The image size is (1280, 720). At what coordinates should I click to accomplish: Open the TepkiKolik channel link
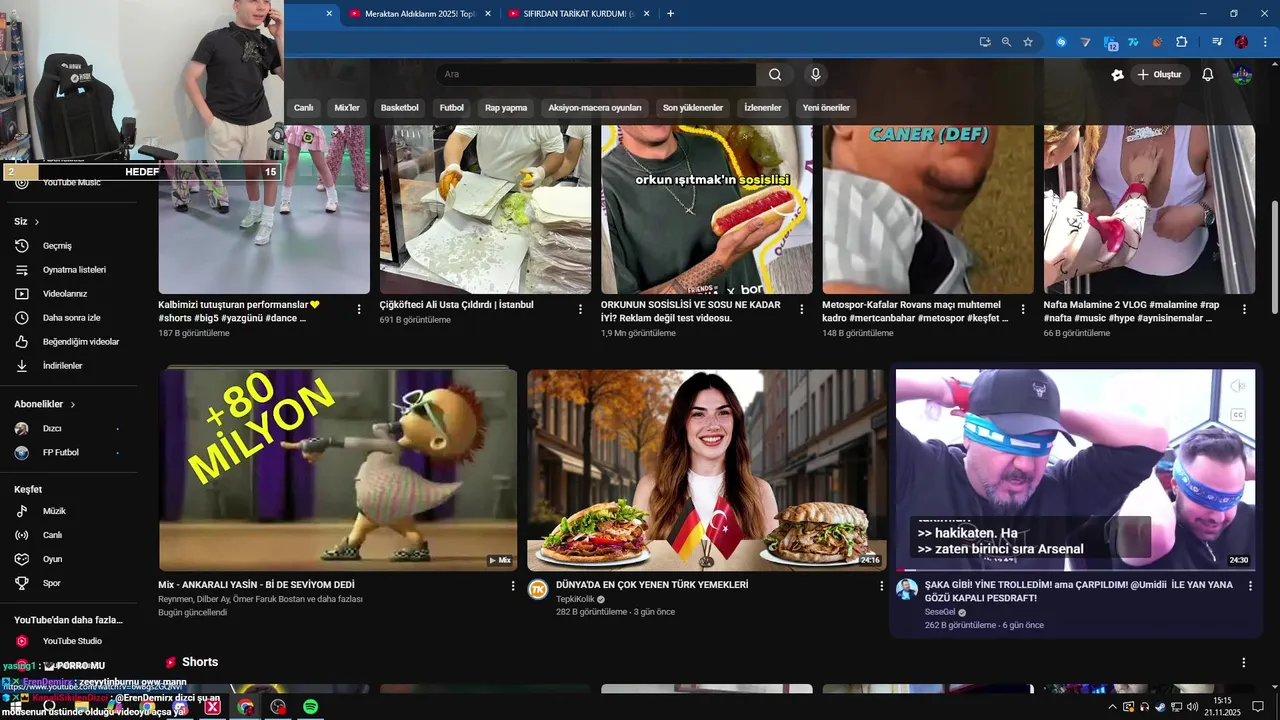575,599
